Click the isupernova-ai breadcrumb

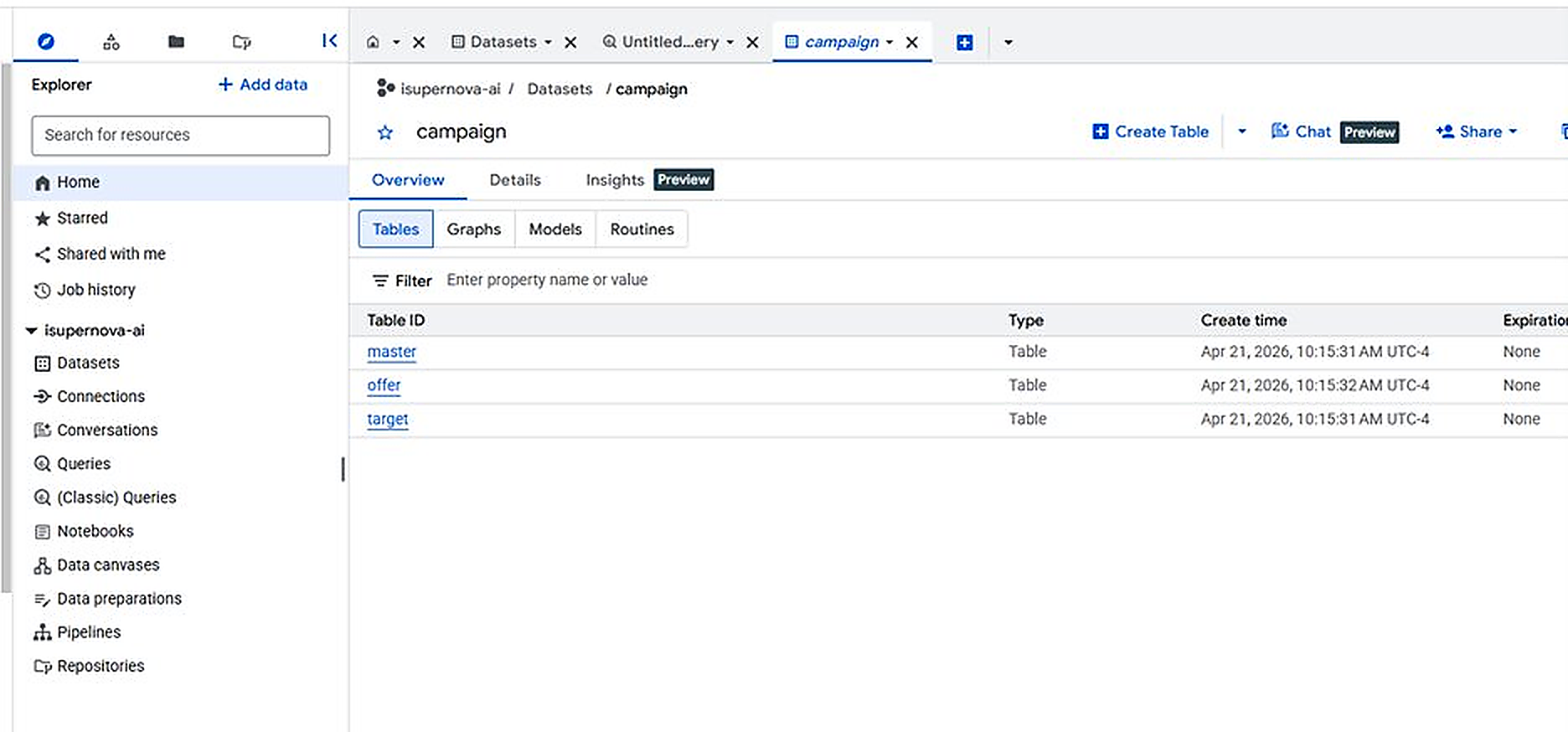pyautogui.click(x=451, y=89)
